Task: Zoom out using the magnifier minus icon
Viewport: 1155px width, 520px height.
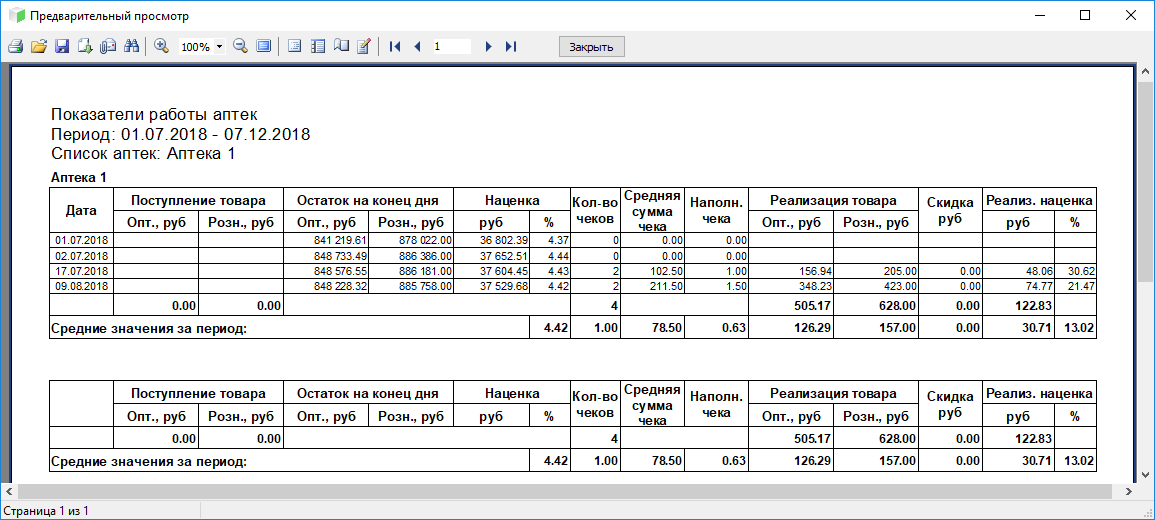Action: tap(240, 47)
